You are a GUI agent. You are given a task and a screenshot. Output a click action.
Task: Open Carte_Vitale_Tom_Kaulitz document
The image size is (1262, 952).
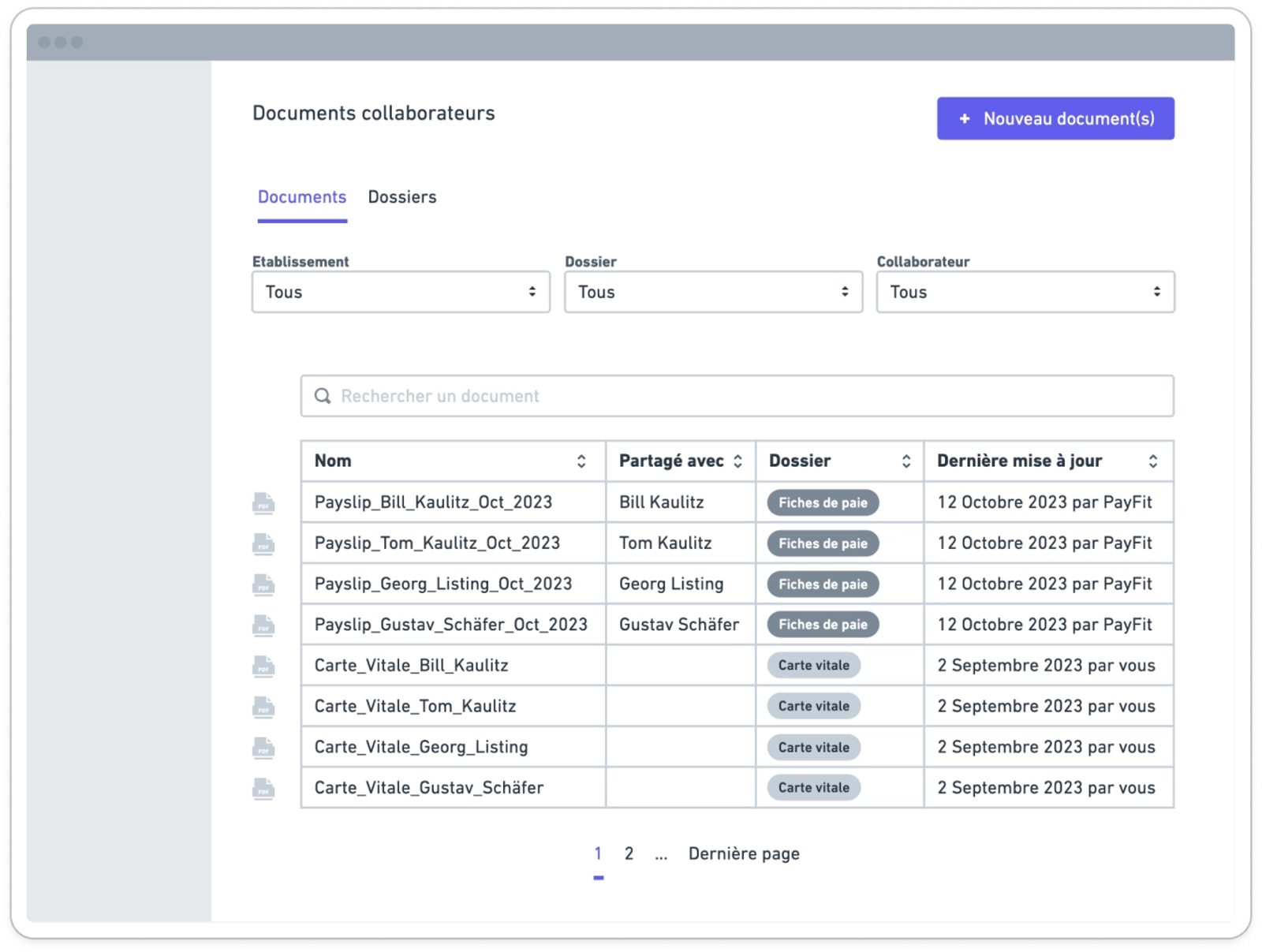[x=415, y=706]
